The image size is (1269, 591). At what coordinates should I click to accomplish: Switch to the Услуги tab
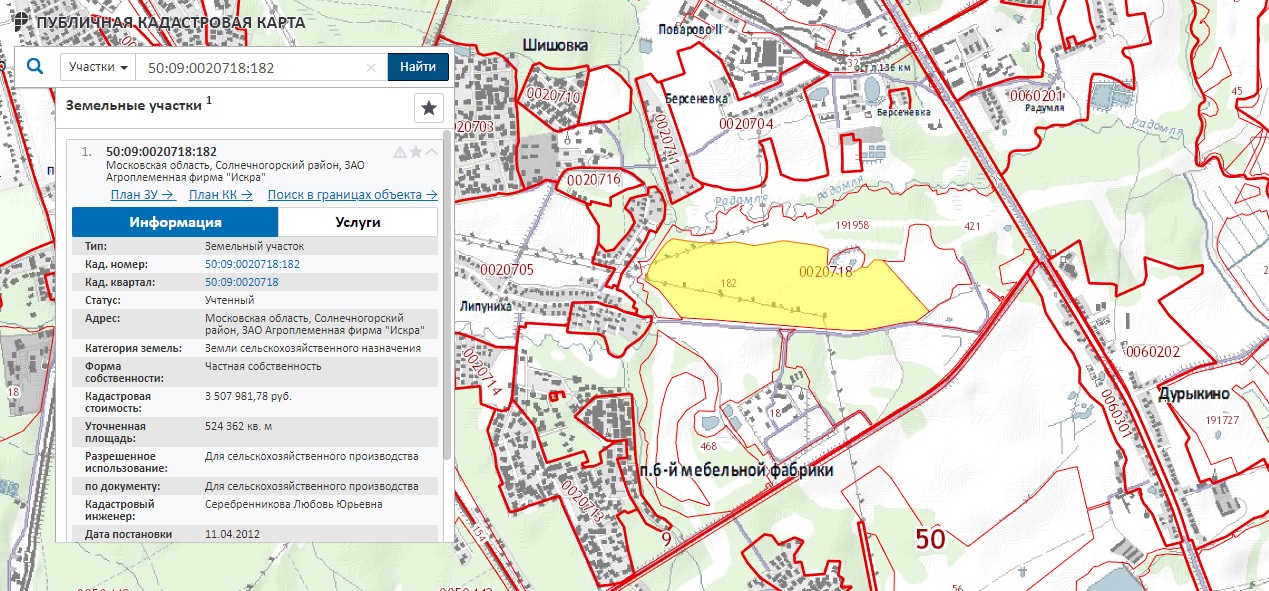357,222
